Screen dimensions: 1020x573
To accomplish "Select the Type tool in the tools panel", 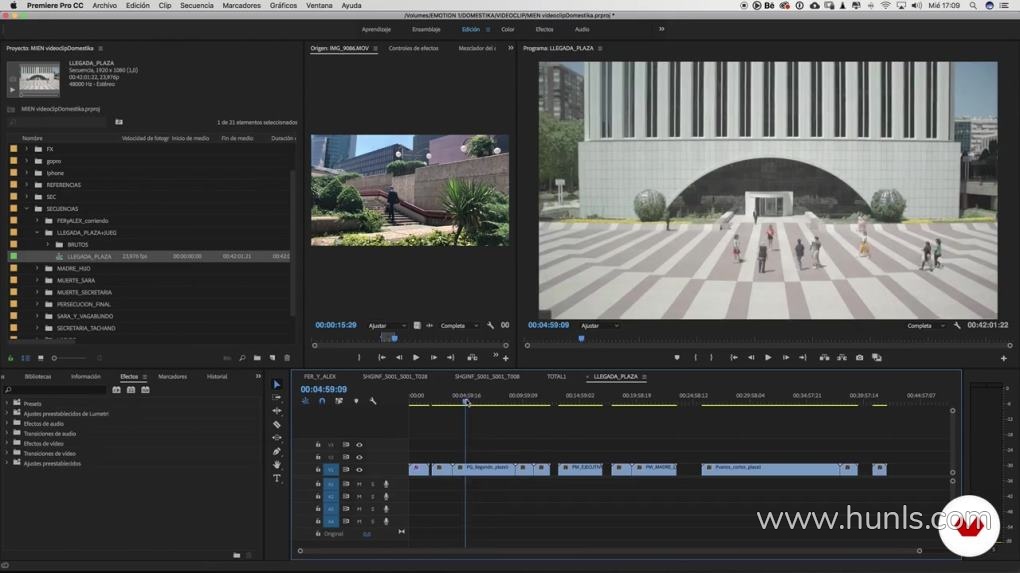I will pos(277,479).
